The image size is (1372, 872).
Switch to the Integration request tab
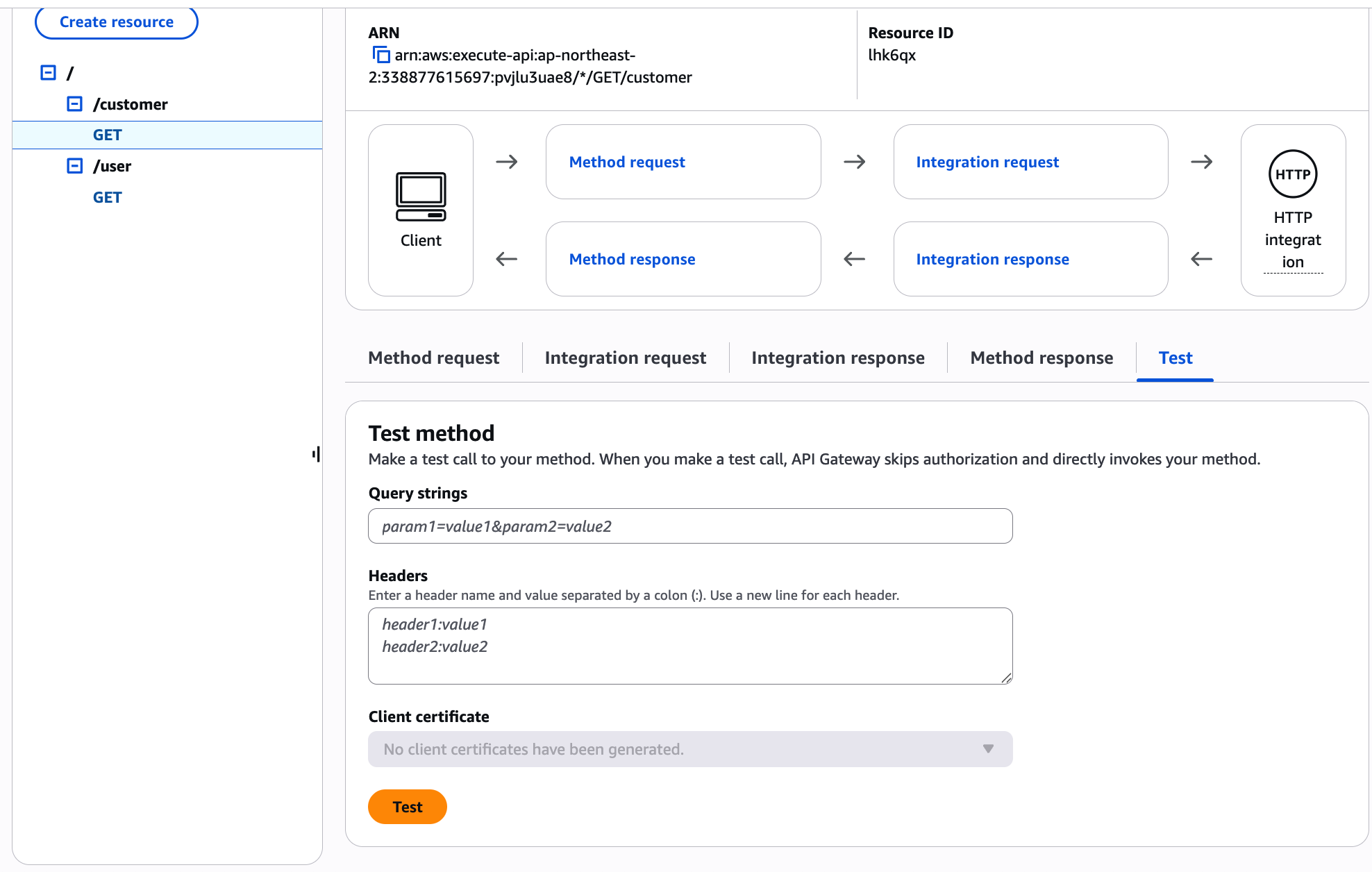pyautogui.click(x=625, y=358)
